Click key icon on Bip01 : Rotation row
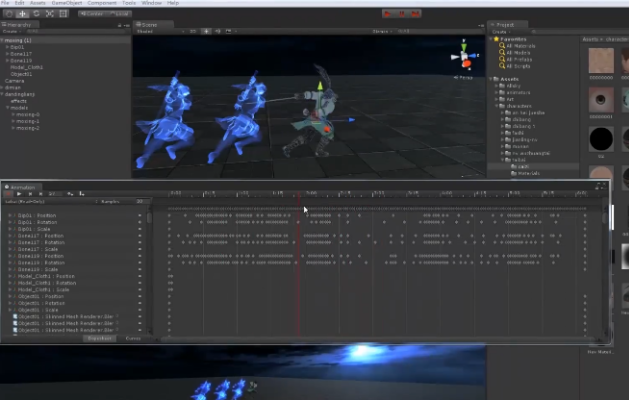The height and width of the screenshot is (400, 629). [140, 222]
